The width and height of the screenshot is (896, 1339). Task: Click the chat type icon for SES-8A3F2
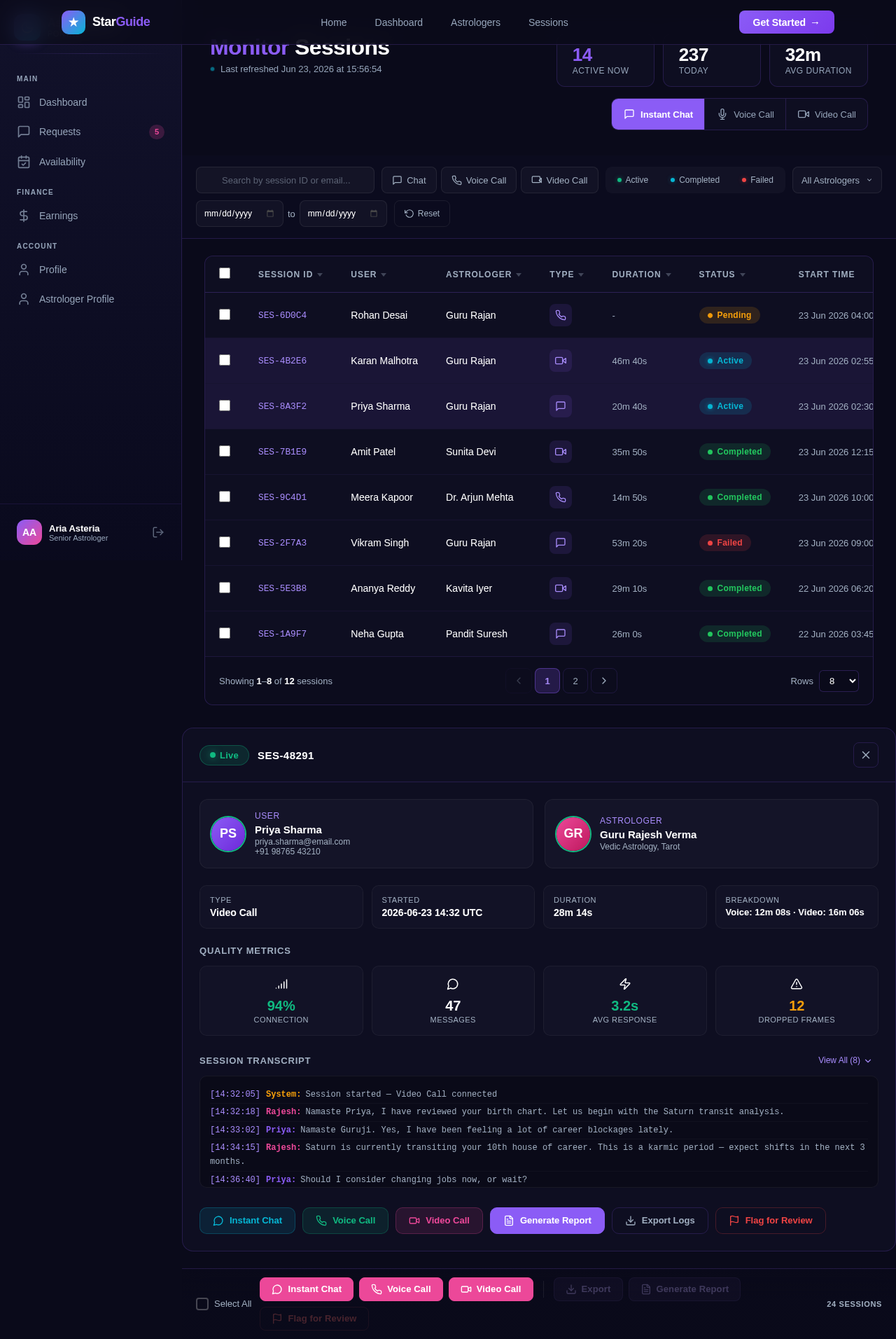tap(561, 406)
